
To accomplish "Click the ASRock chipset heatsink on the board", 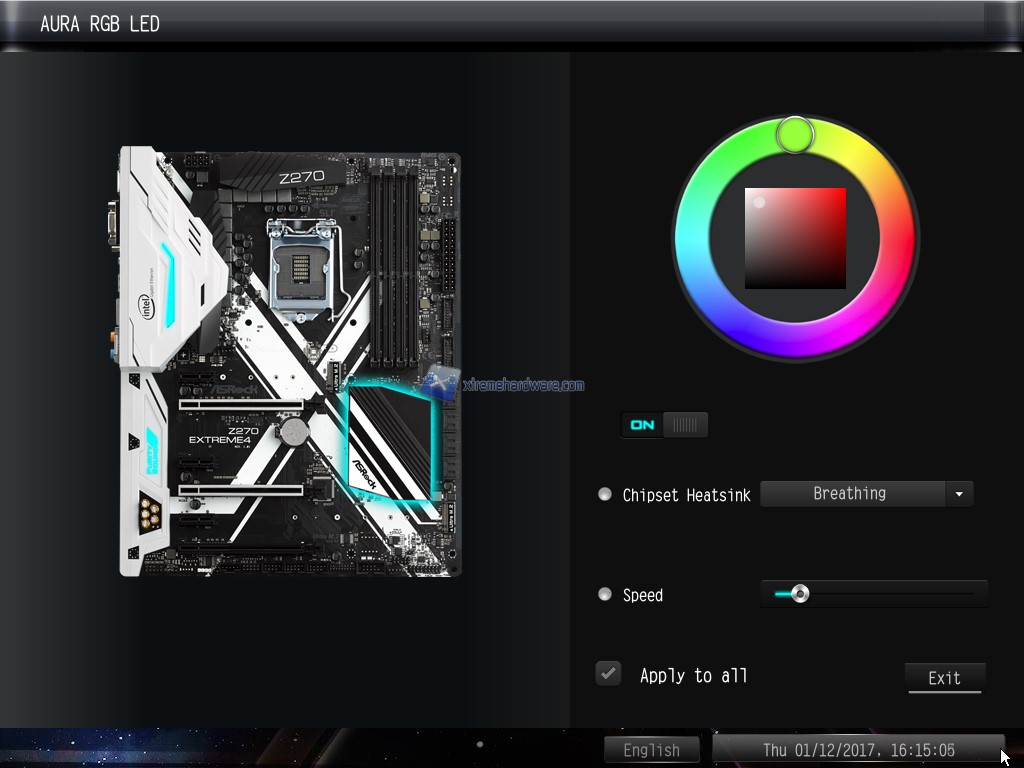I will [x=390, y=445].
